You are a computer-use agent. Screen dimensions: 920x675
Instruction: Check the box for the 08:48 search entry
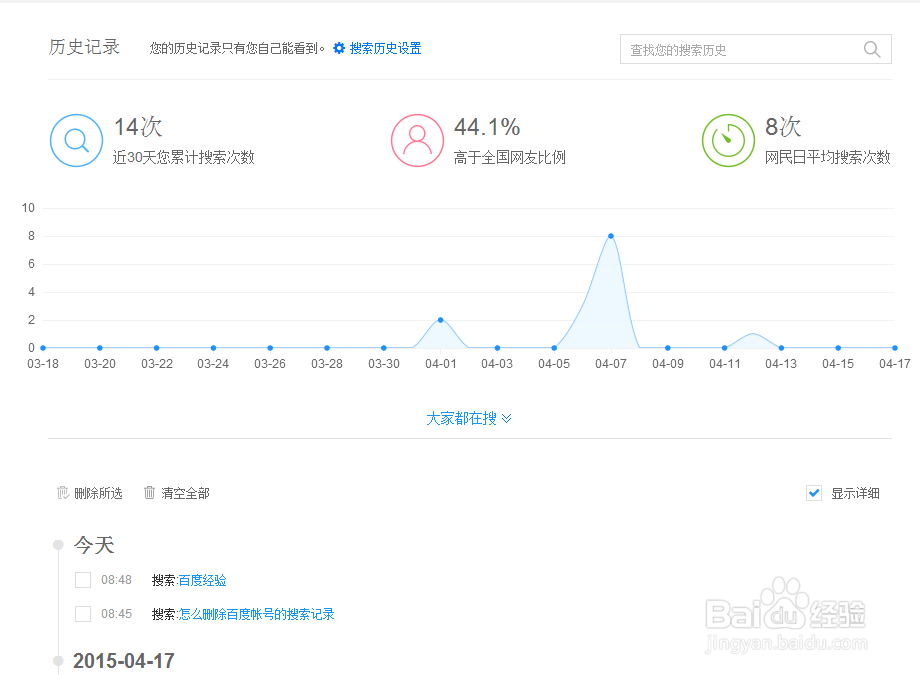83,580
